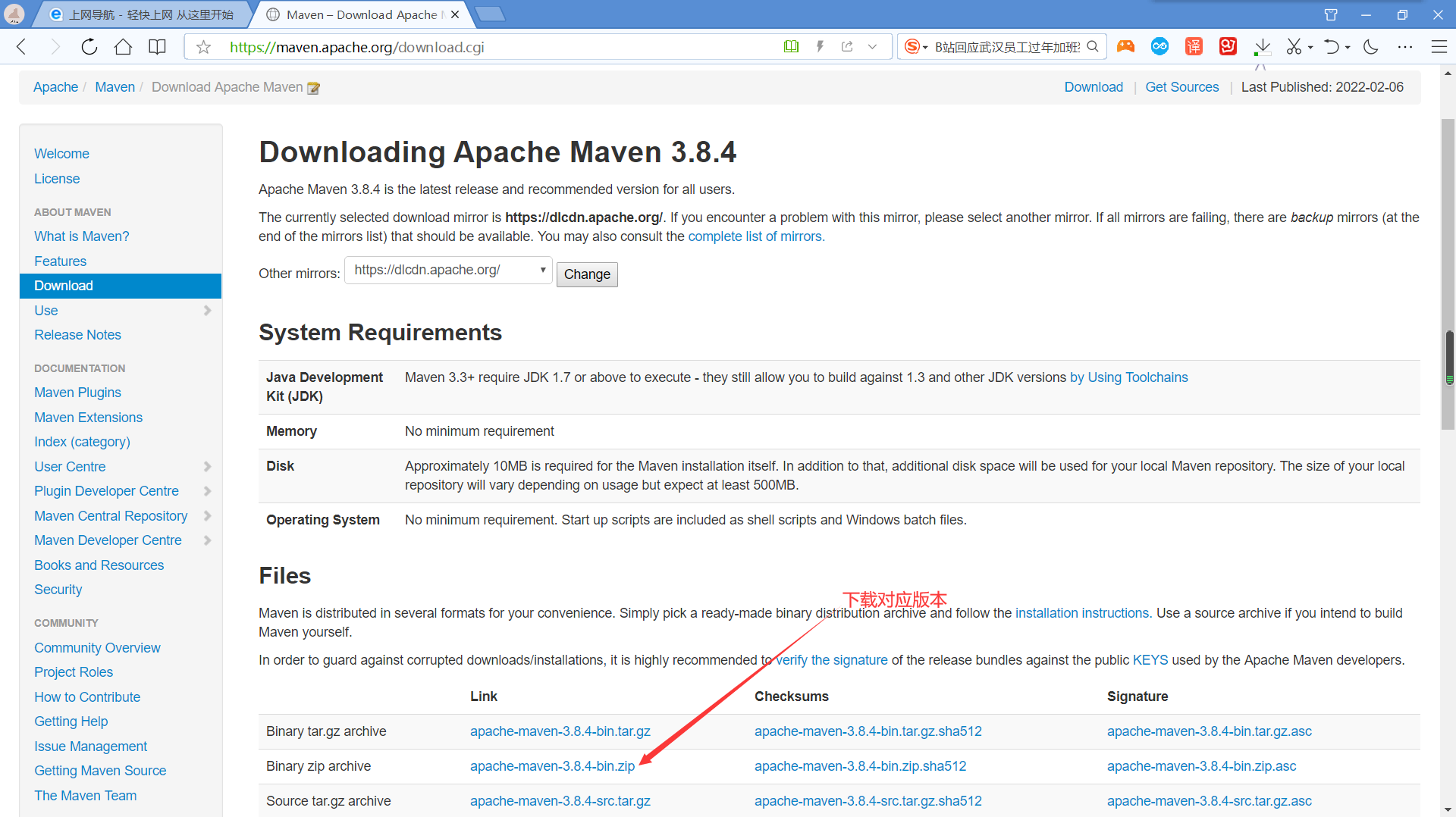Click the installation instructions link
1456x817 pixels.
pyautogui.click(x=1082, y=613)
